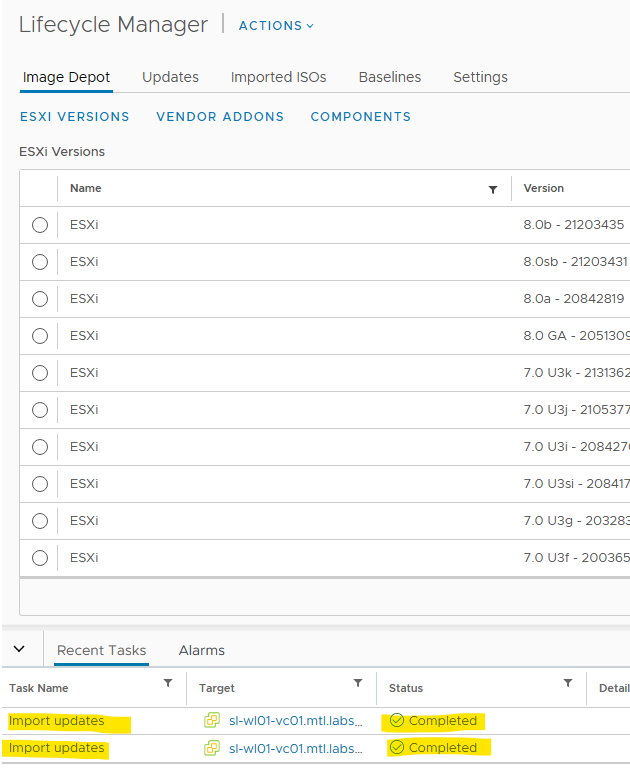Click vCenter icon in first task row
The width and height of the screenshot is (630, 774).
212,721
